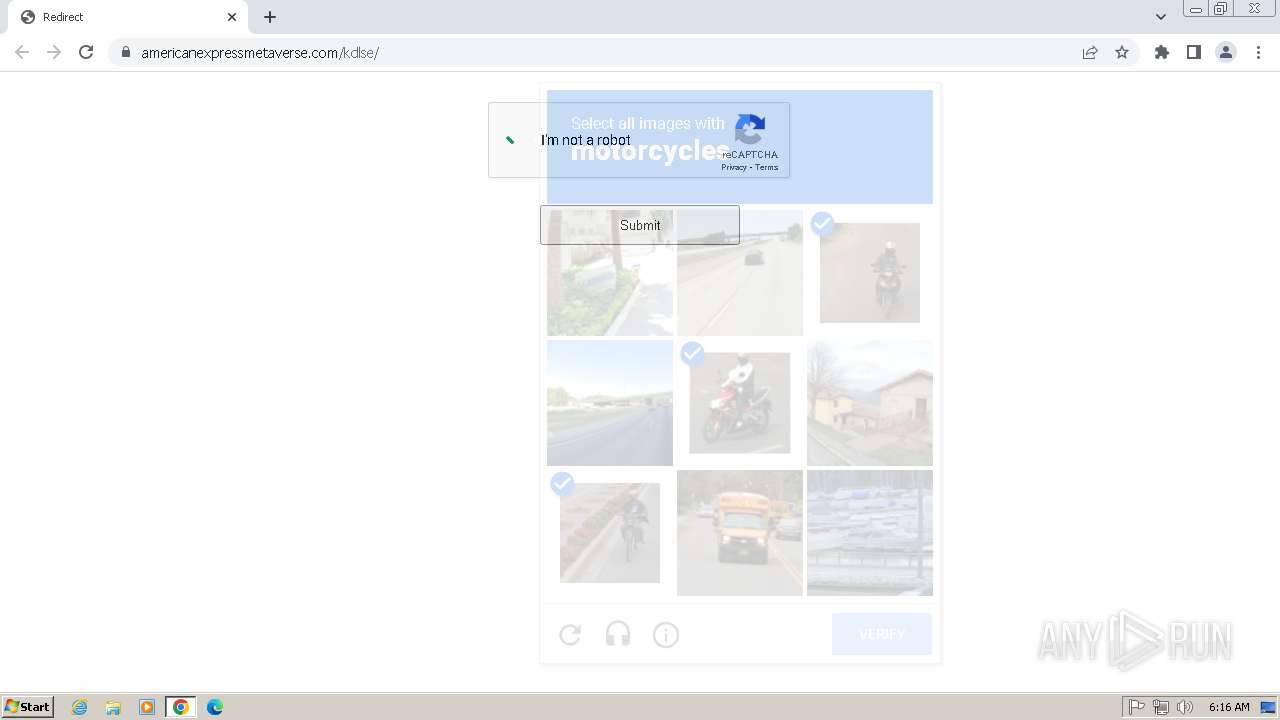Deselect the bicycle rider image
This screenshot has height=720, width=1280.
pyautogui.click(x=610, y=533)
